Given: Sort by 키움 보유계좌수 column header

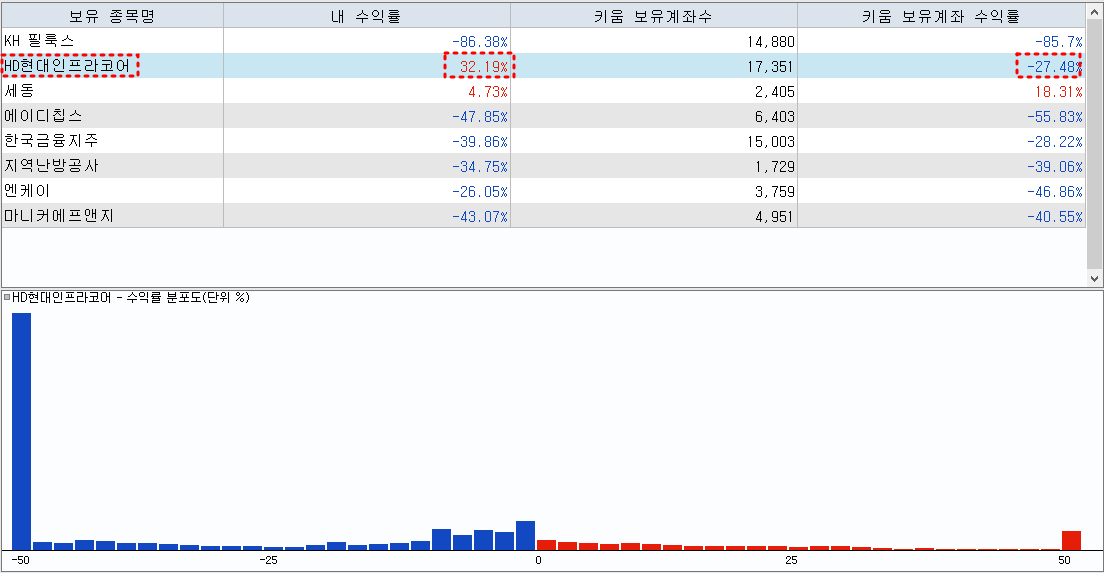Looking at the screenshot, I should click(653, 15).
